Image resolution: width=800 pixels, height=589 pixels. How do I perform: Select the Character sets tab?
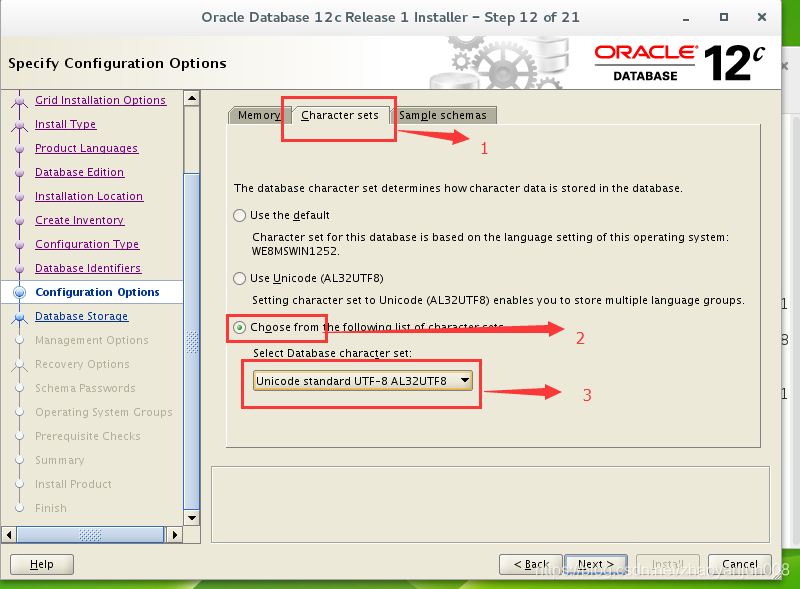(340, 115)
